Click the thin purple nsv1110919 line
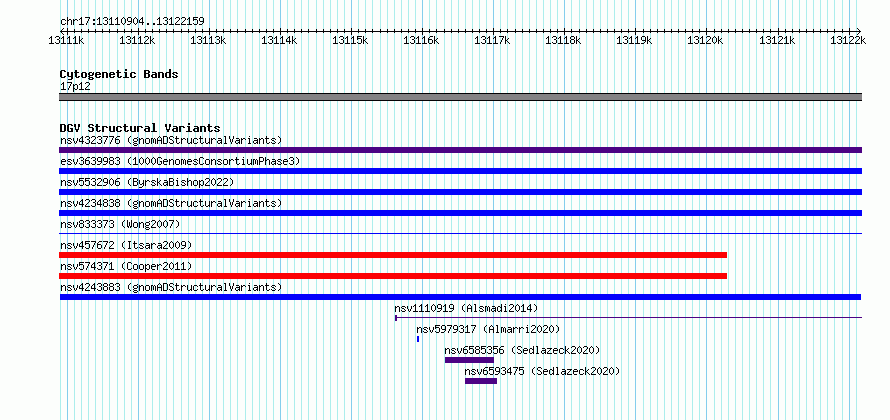The image size is (890, 420). click(x=628, y=318)
